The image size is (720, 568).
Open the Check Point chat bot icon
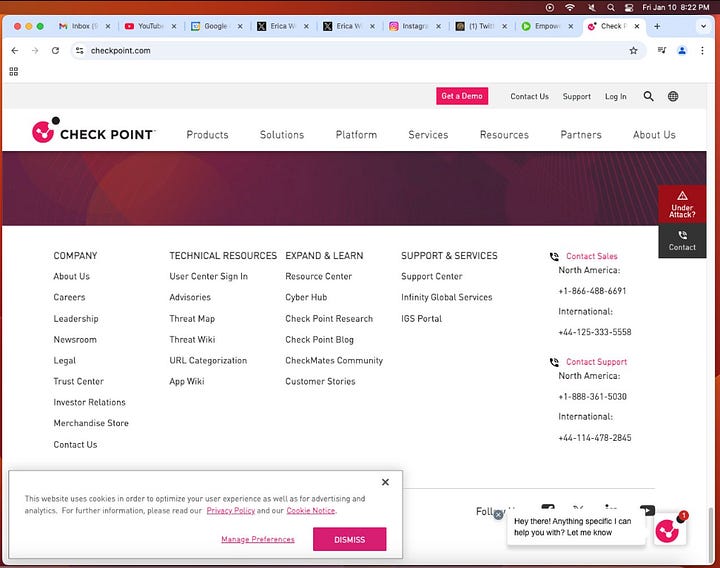(x=669, y=530)
